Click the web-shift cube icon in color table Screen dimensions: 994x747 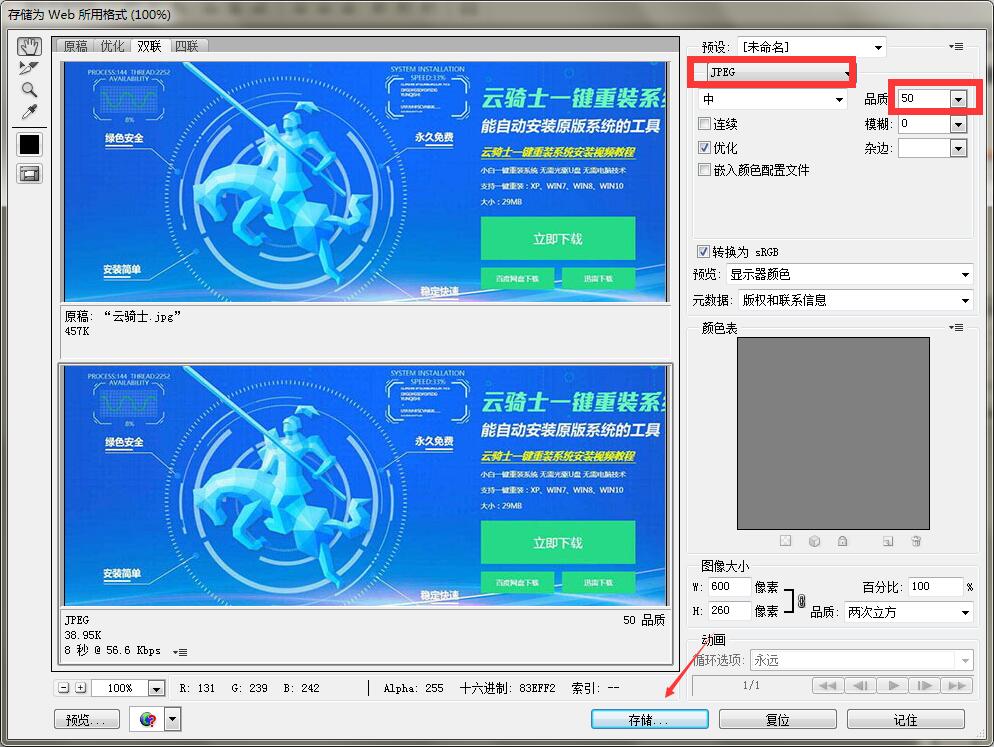[x=815, y=541]
